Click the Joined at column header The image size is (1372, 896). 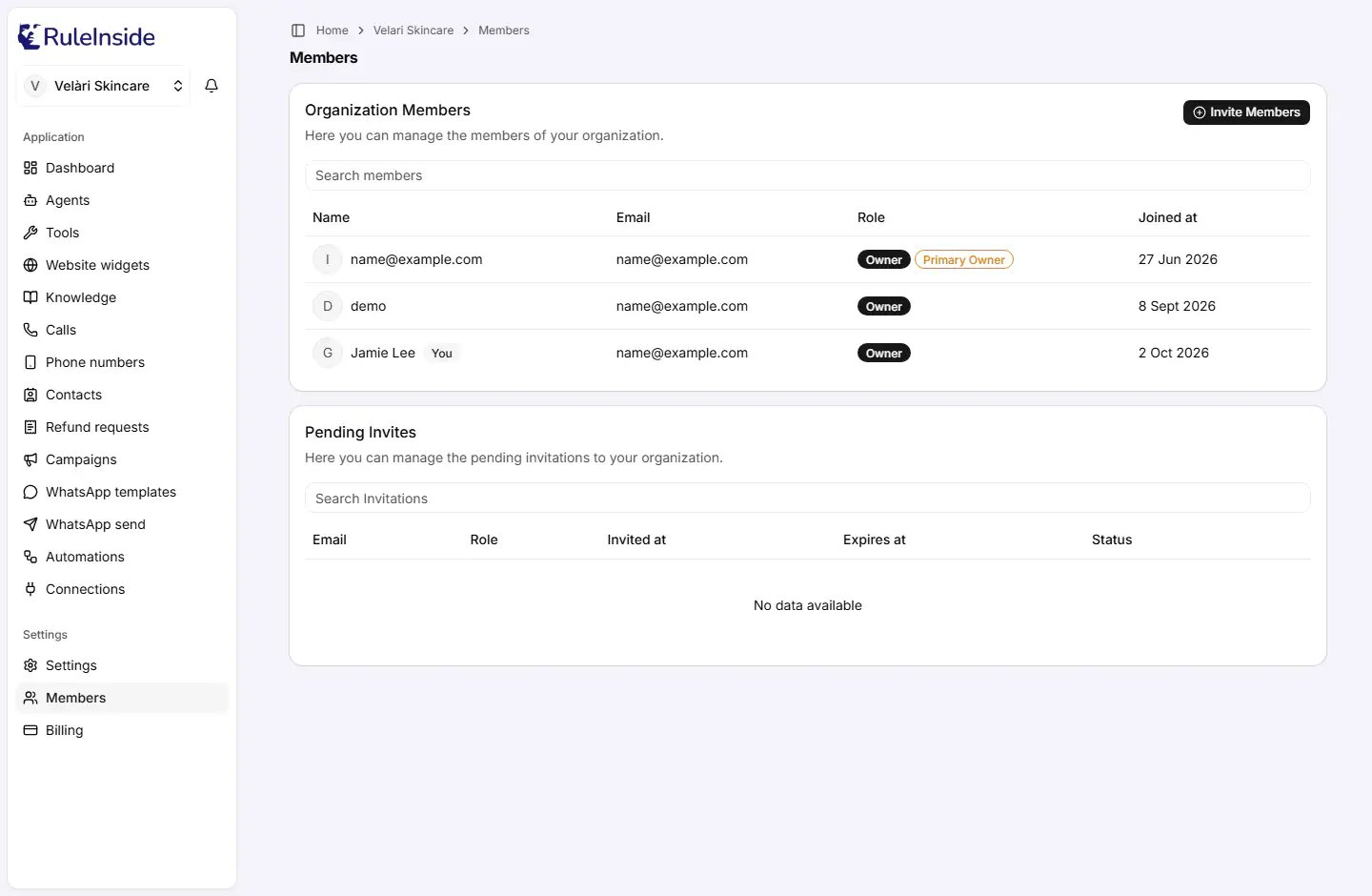1168,217
